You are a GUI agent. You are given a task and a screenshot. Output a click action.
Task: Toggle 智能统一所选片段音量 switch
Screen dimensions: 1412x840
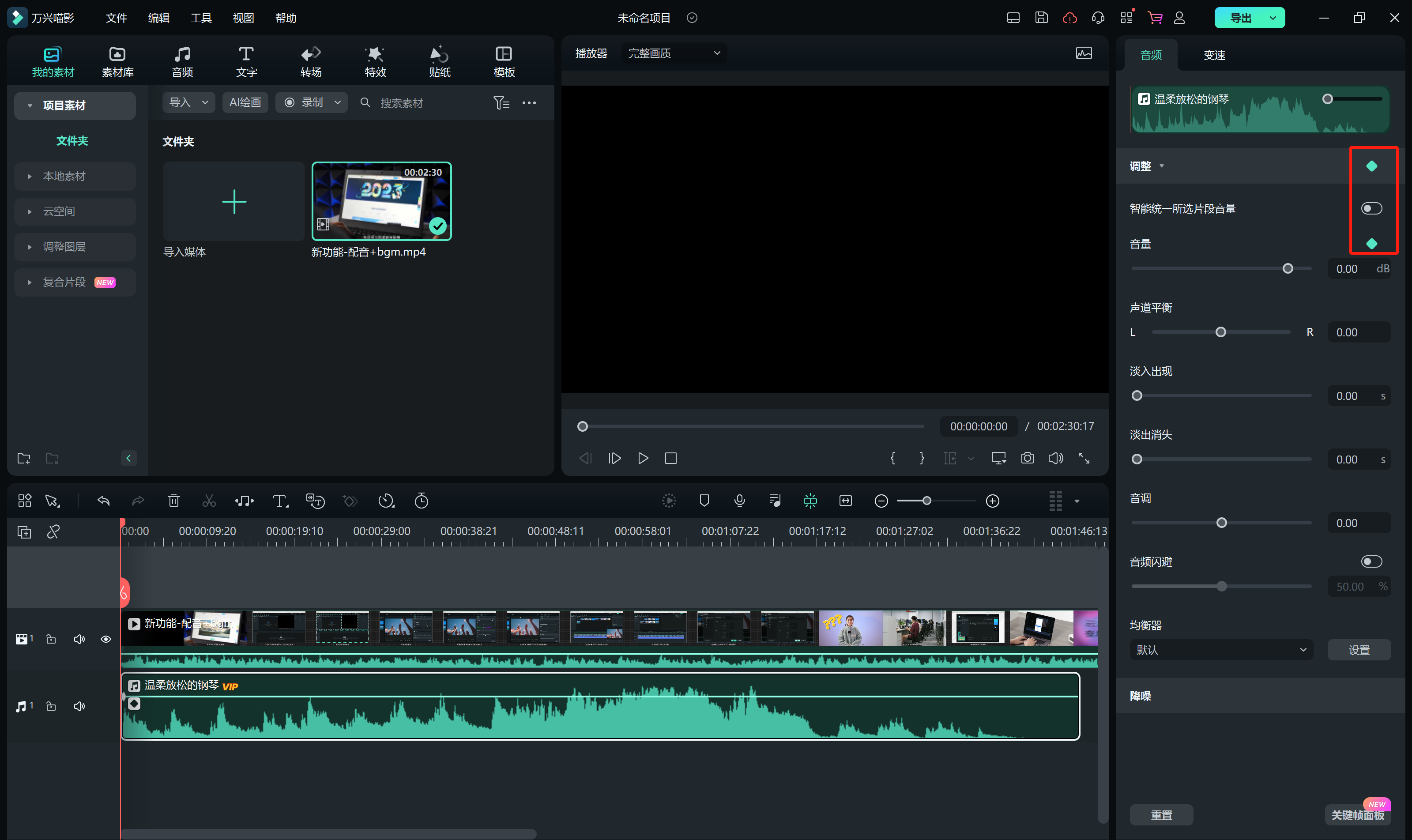[1371, 208]
